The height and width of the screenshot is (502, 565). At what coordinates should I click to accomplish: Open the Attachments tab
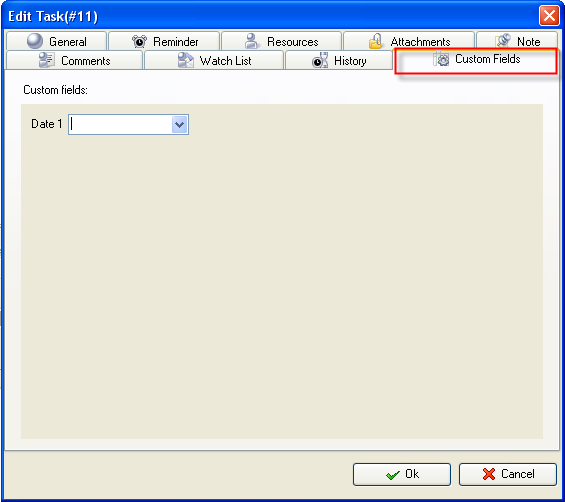coord(409,41)
